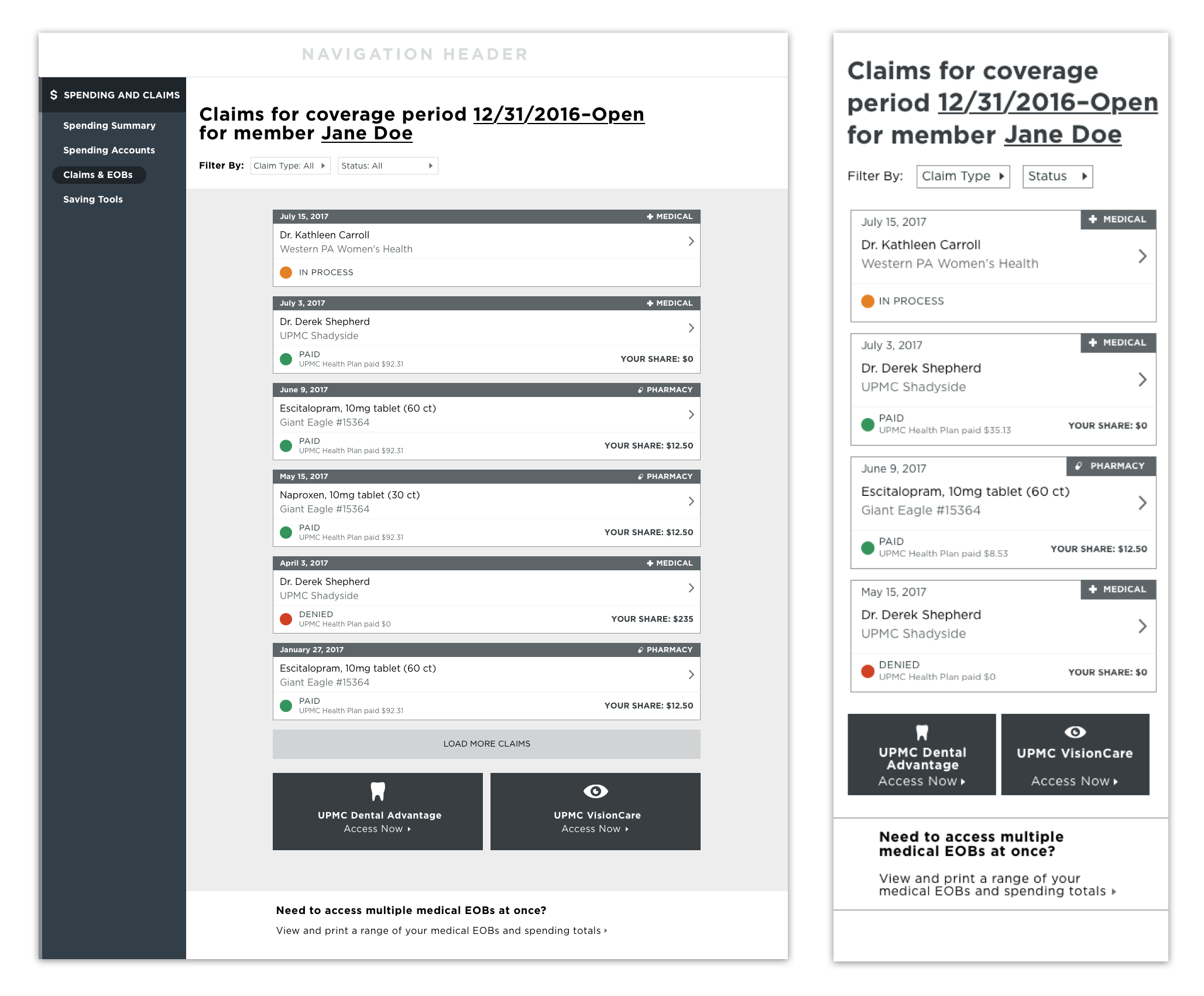Image resolution: width=1204 pixels, height=996 pixels.
Task: Click desktop member Jane Doe link
Action: click(x=367, y=134)
